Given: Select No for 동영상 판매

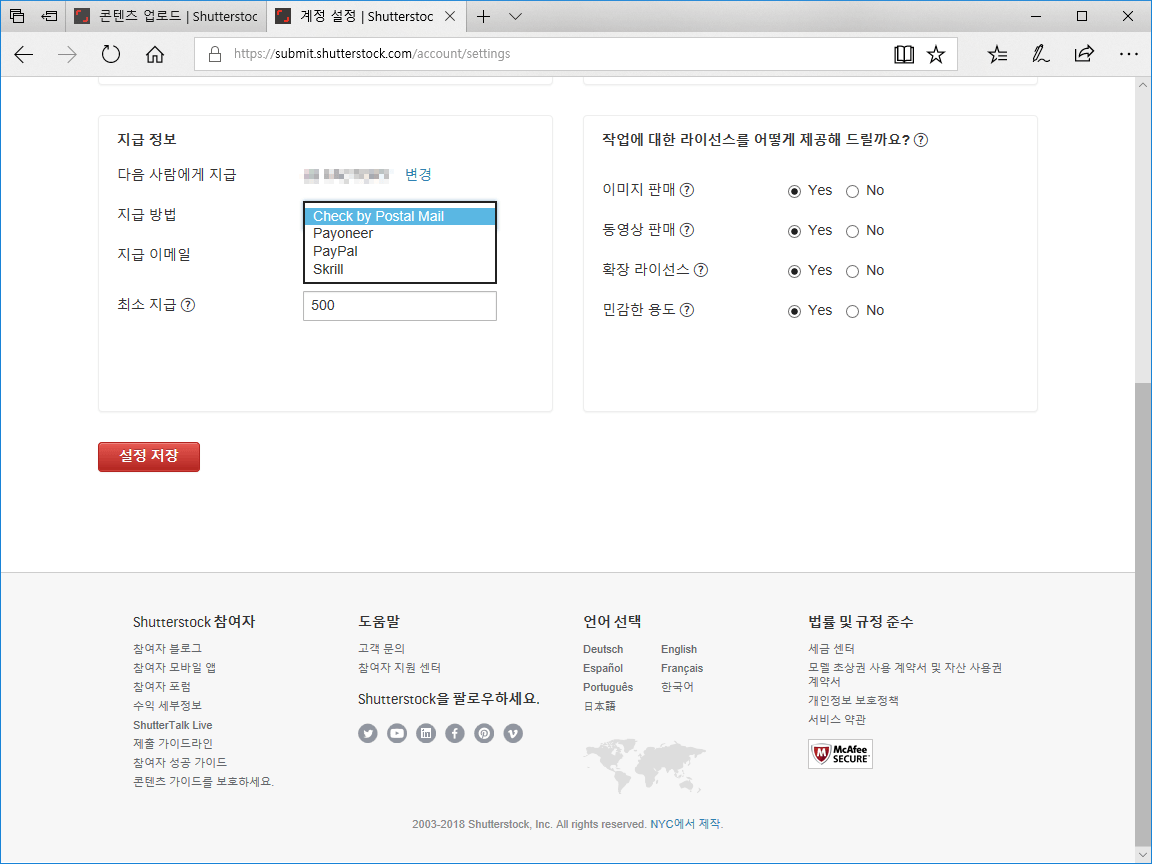Looking at the screenshot, I should [x=852, y=231].
